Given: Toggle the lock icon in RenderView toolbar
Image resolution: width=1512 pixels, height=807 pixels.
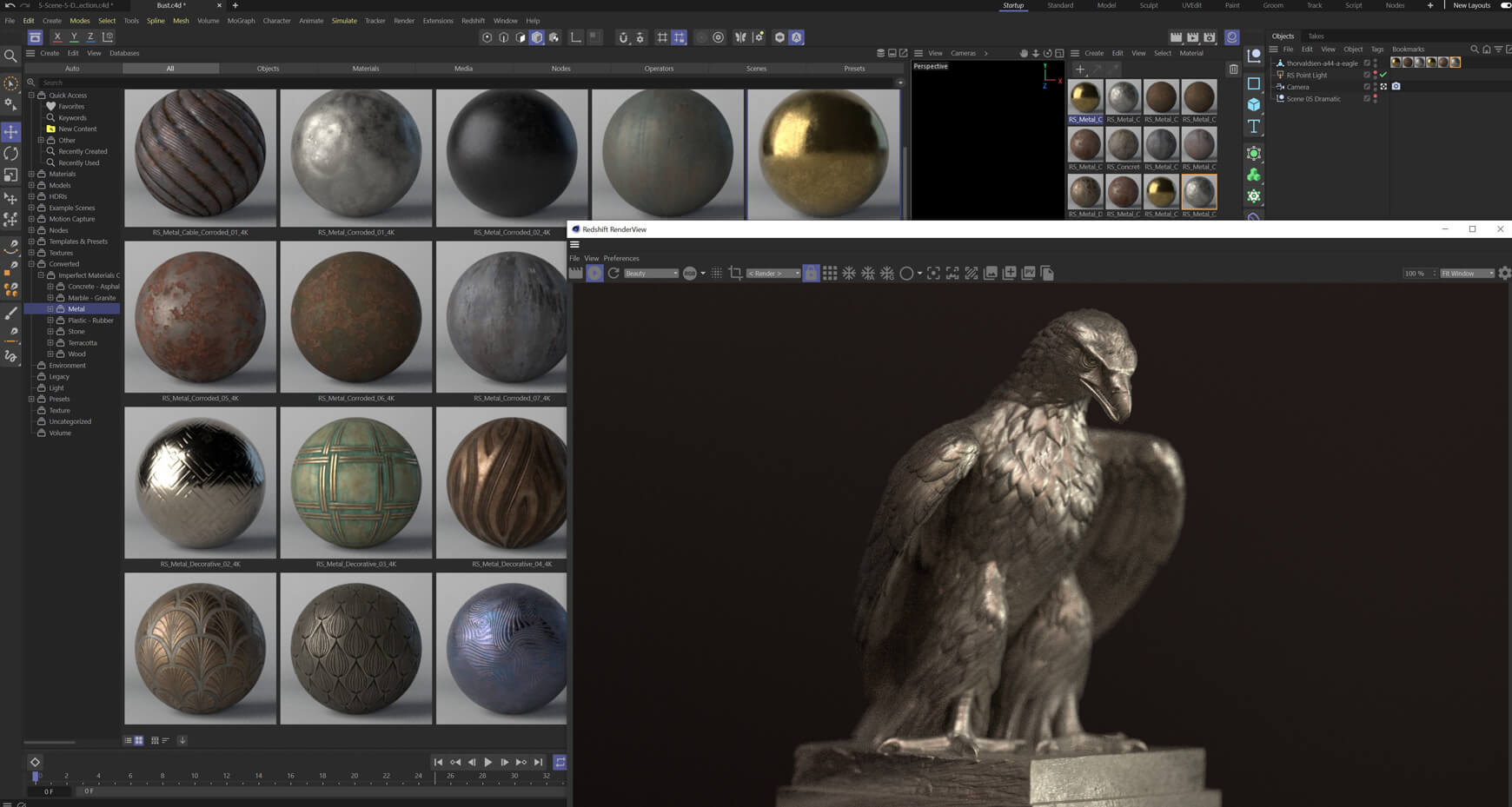Looking at the screenshot, I should pyautogui.click(x=810, y=274).
